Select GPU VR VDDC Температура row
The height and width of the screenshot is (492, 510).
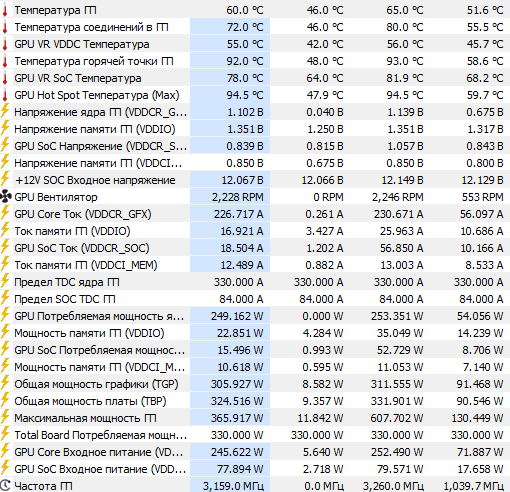[255, 44]
